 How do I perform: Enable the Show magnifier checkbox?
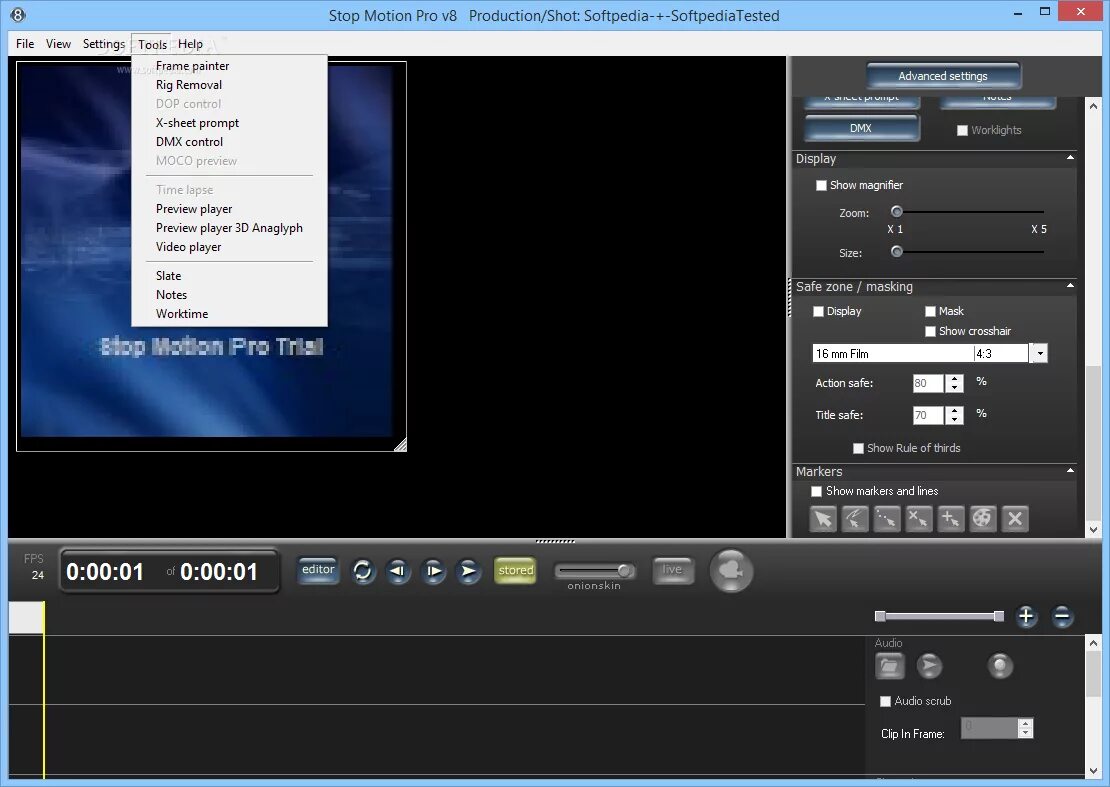pyautogui.click(x=821, y=185)
